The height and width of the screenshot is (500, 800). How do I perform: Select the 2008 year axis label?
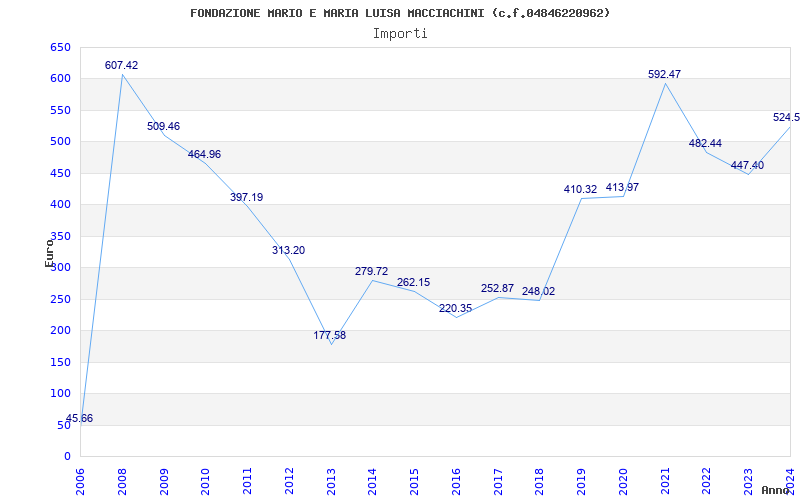[122, 481]
